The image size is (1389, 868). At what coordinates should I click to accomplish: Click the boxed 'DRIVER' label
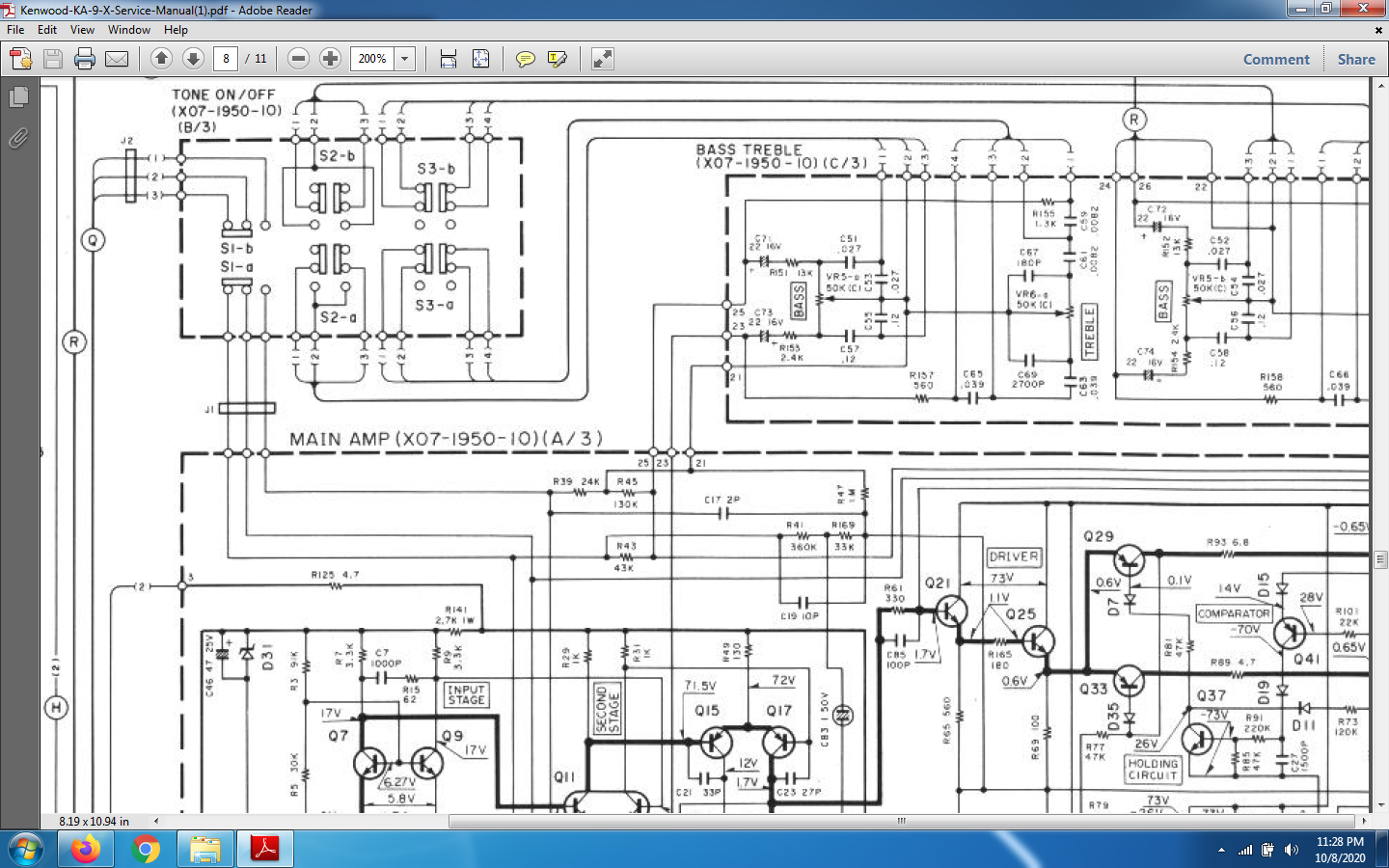coord(1014,556)
